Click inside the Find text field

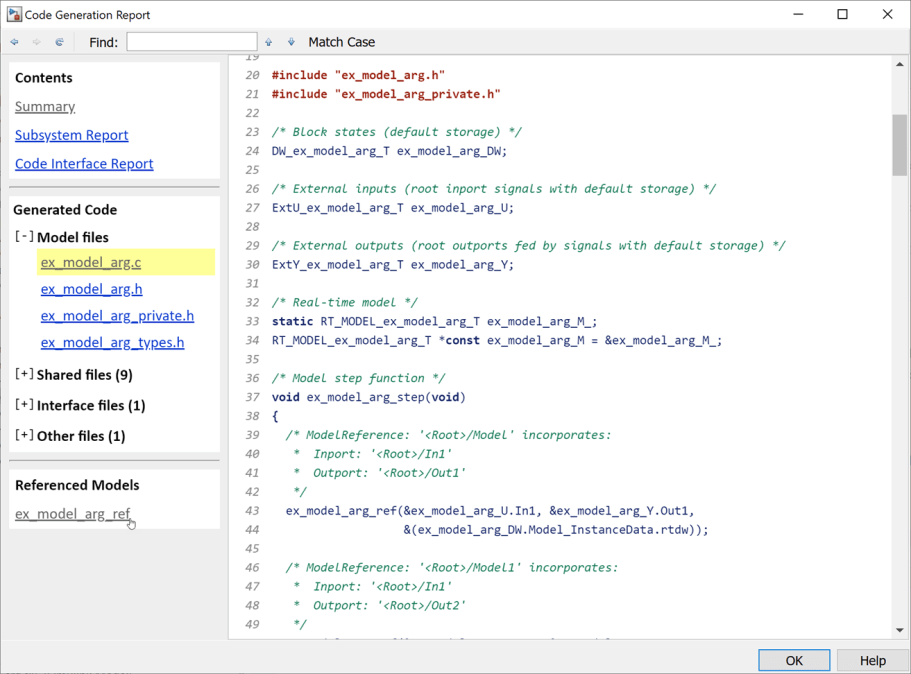191,42
